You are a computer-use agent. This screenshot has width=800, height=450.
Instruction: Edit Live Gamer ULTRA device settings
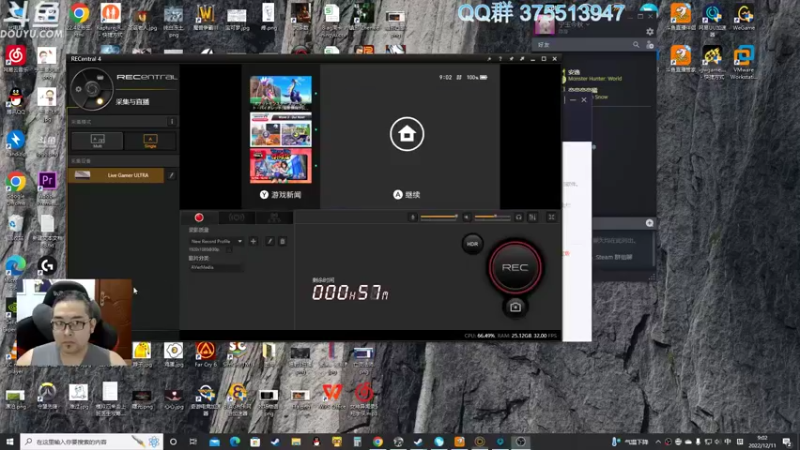pos(171,175)
